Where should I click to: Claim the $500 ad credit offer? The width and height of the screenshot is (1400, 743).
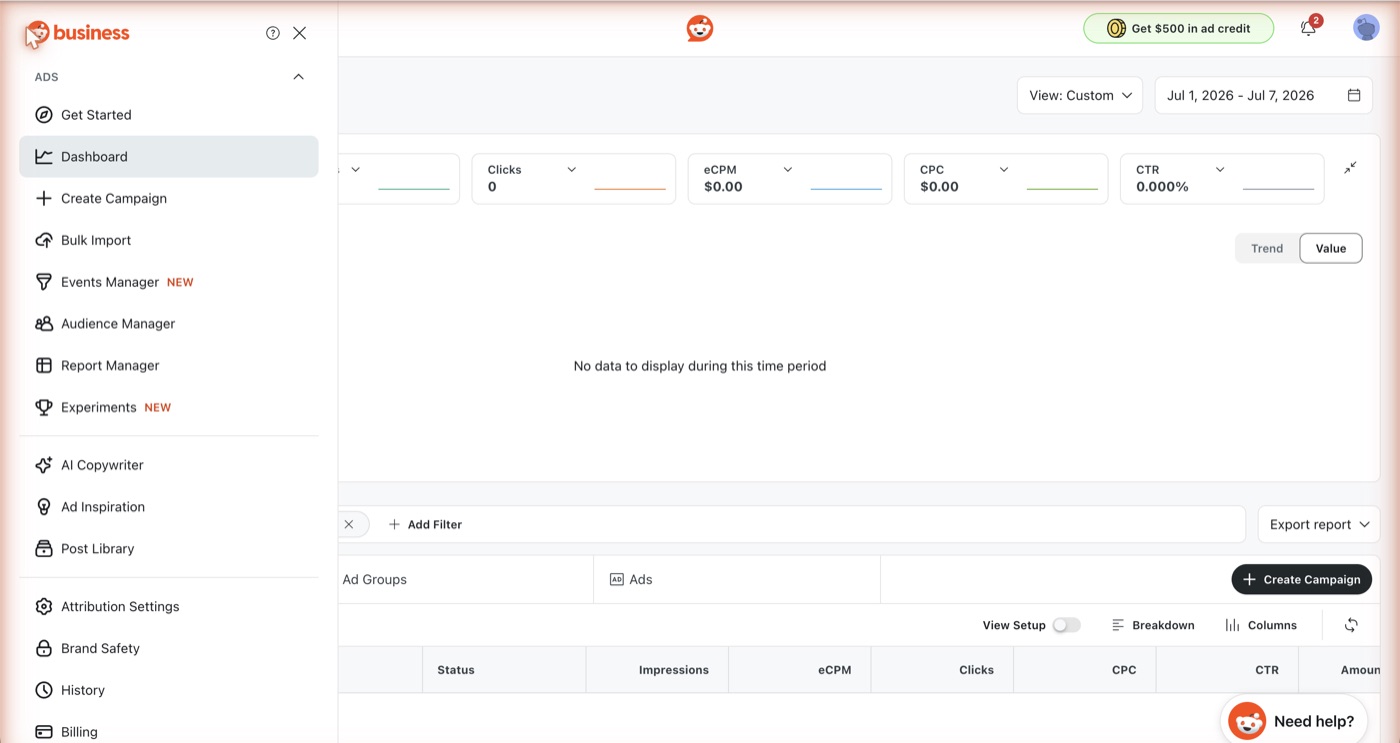[1179, 29]
